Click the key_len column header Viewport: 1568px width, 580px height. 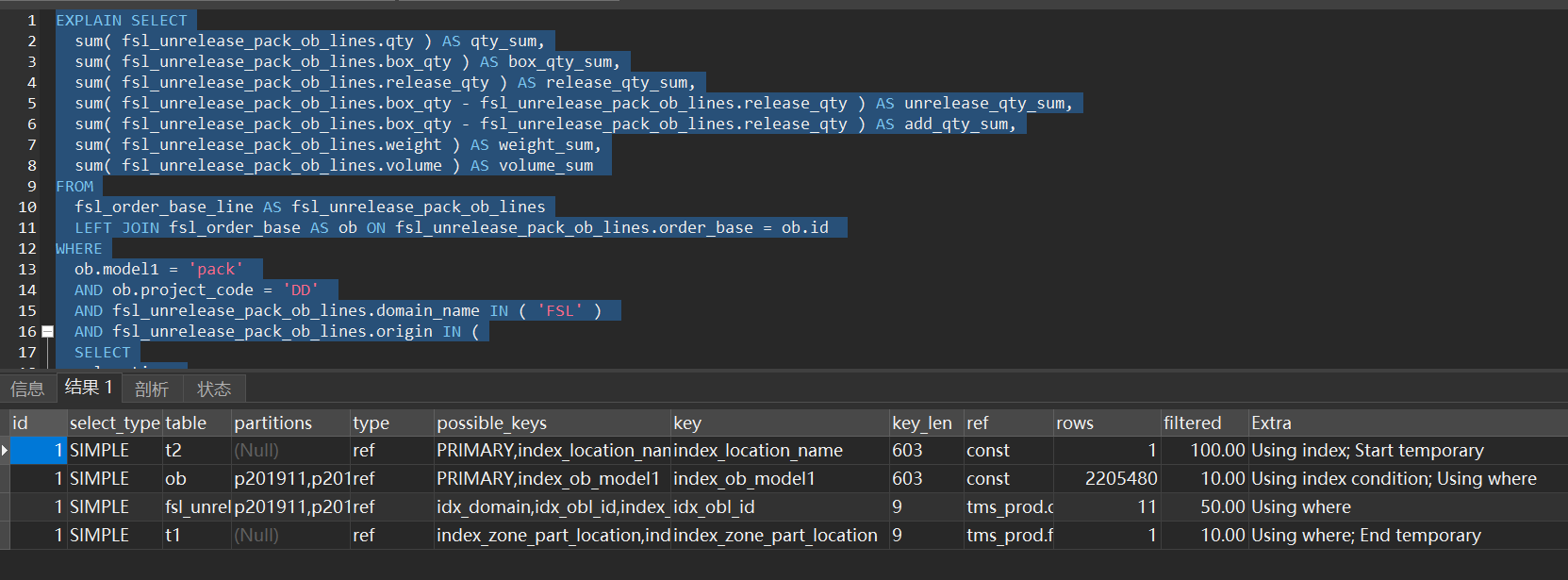pyautogui.click(x=926, y=423)
